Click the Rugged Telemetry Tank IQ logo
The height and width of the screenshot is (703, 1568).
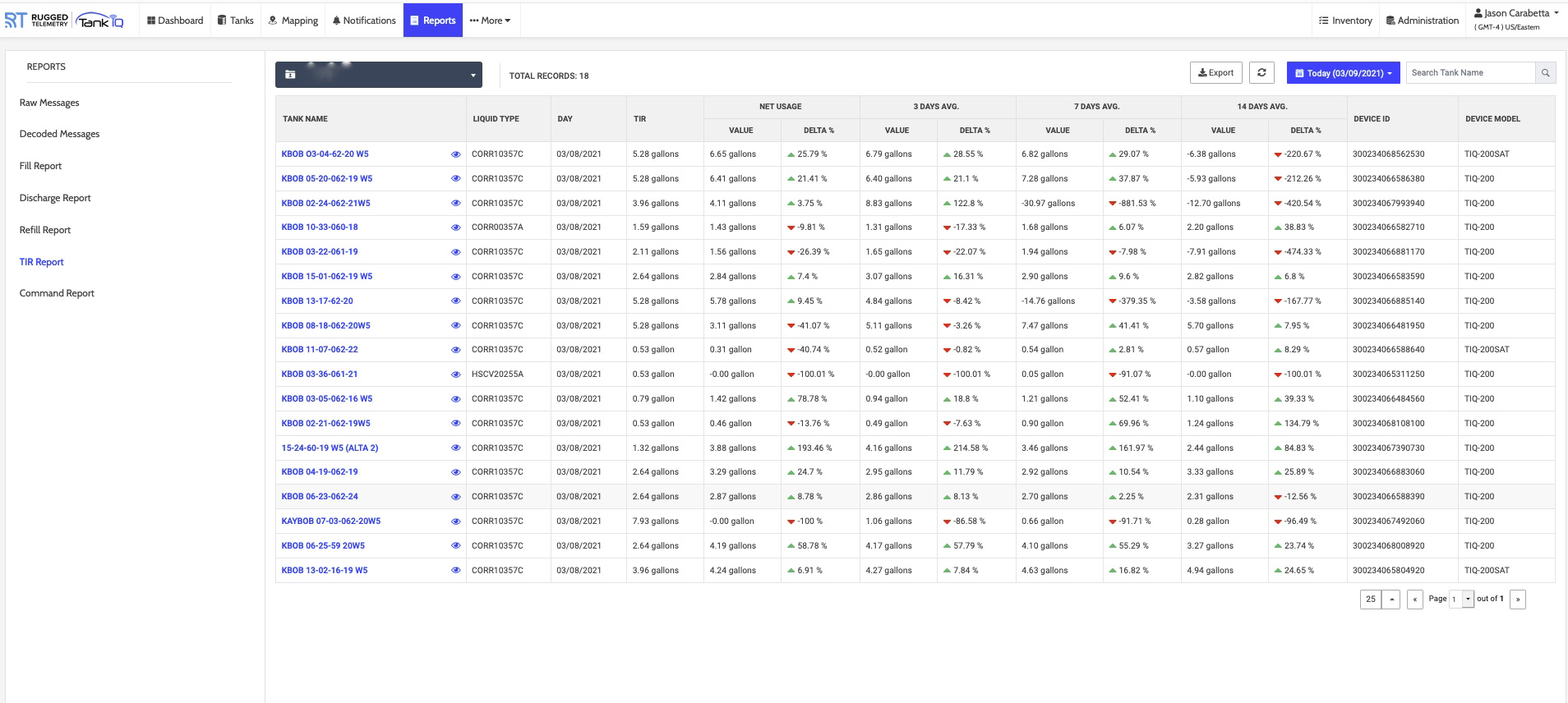[x=64, y=21]
